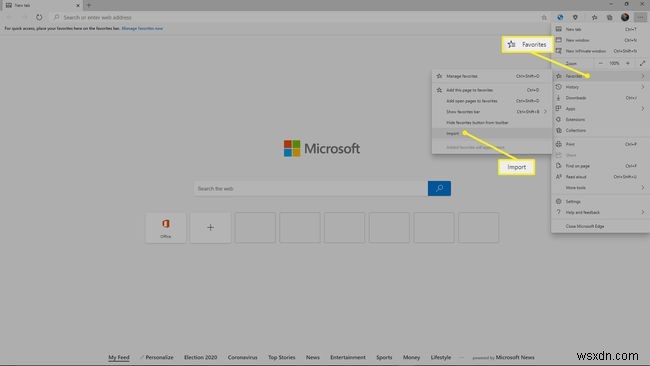This screenshot has height=366, width=650.
Task: Select Read aloud menu item
Action: [600, 177]
